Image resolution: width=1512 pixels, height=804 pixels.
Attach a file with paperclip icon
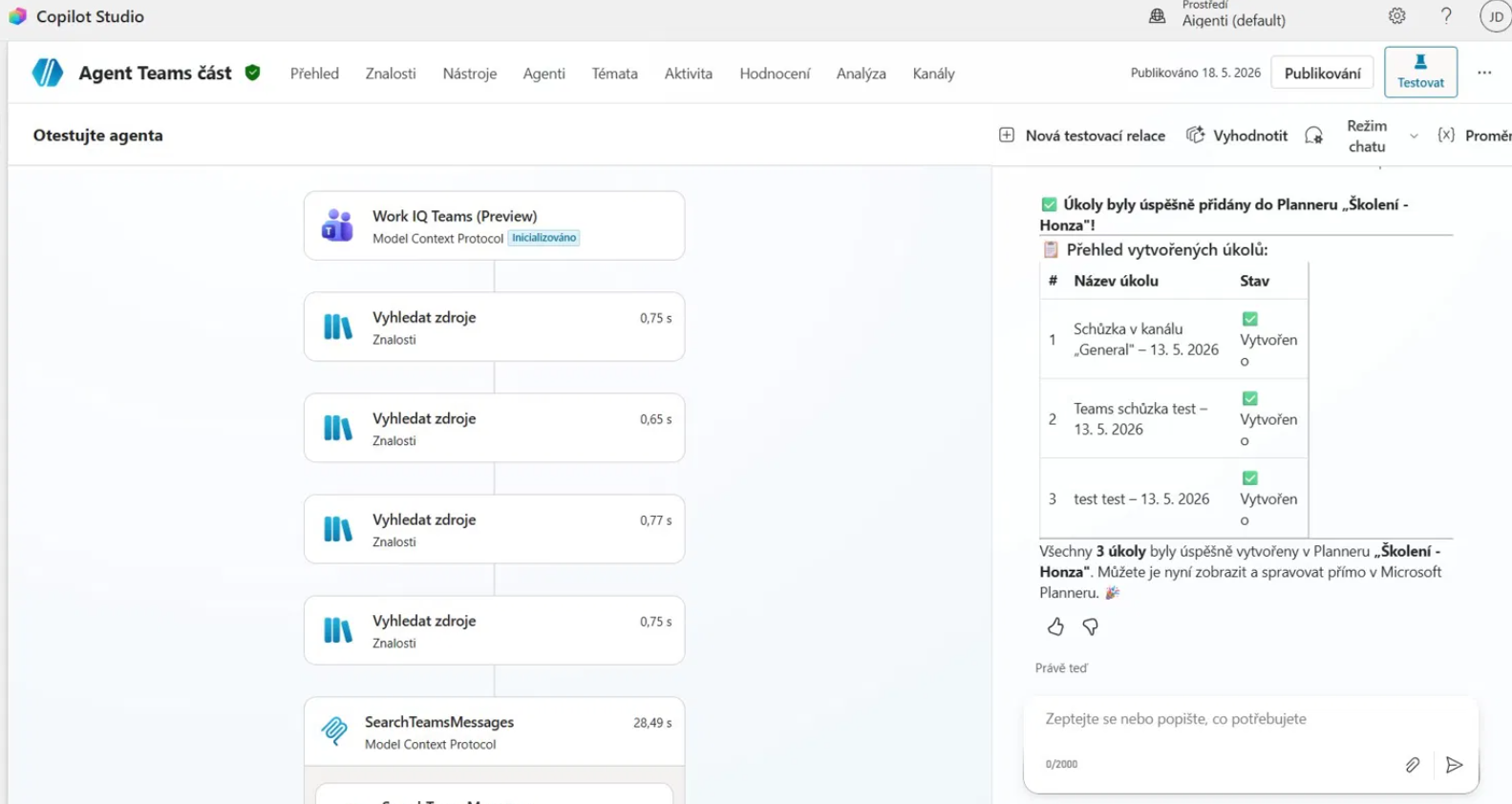point(1412,764)
